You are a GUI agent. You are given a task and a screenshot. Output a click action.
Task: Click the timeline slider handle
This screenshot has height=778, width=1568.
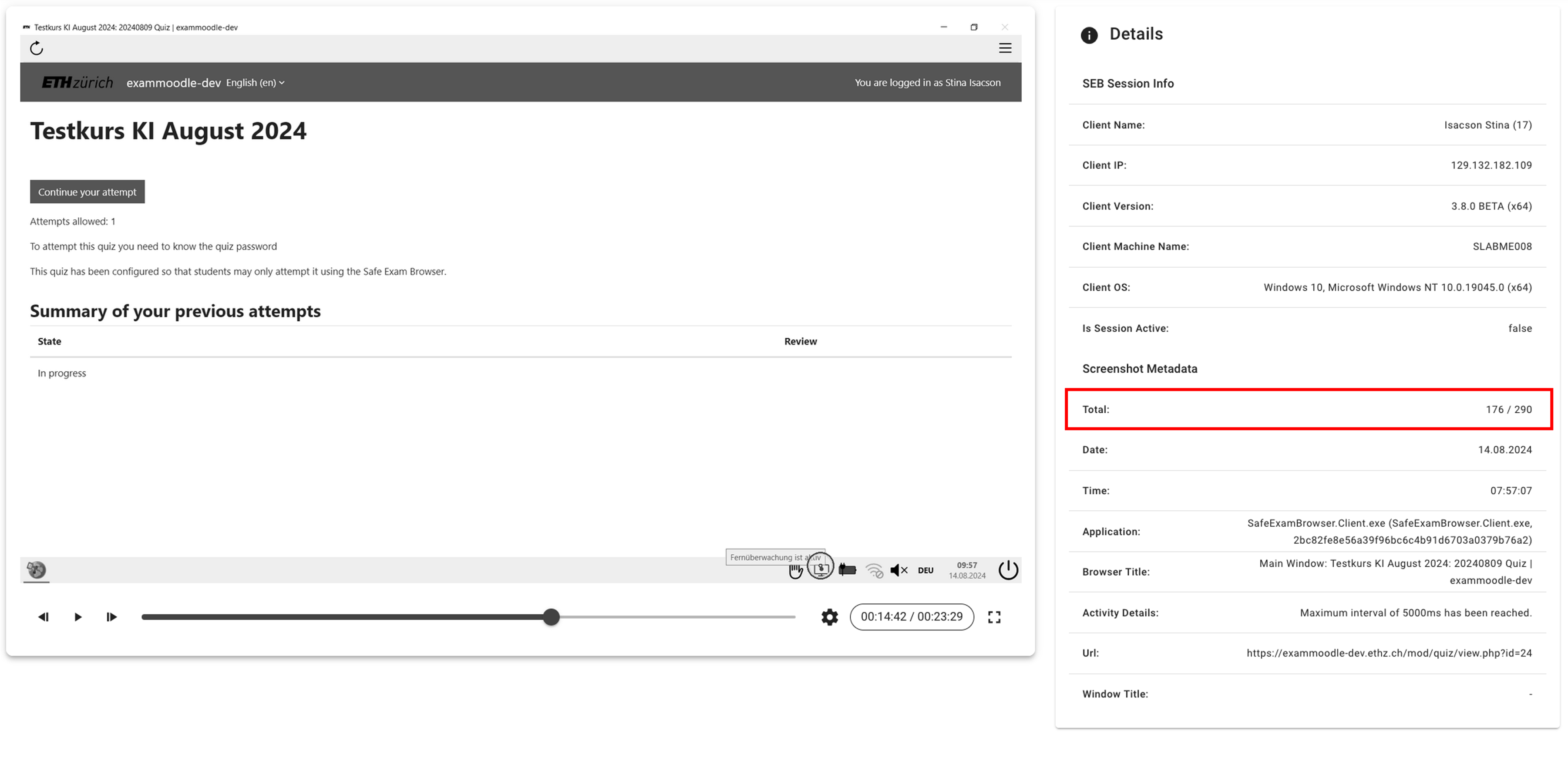551,616
